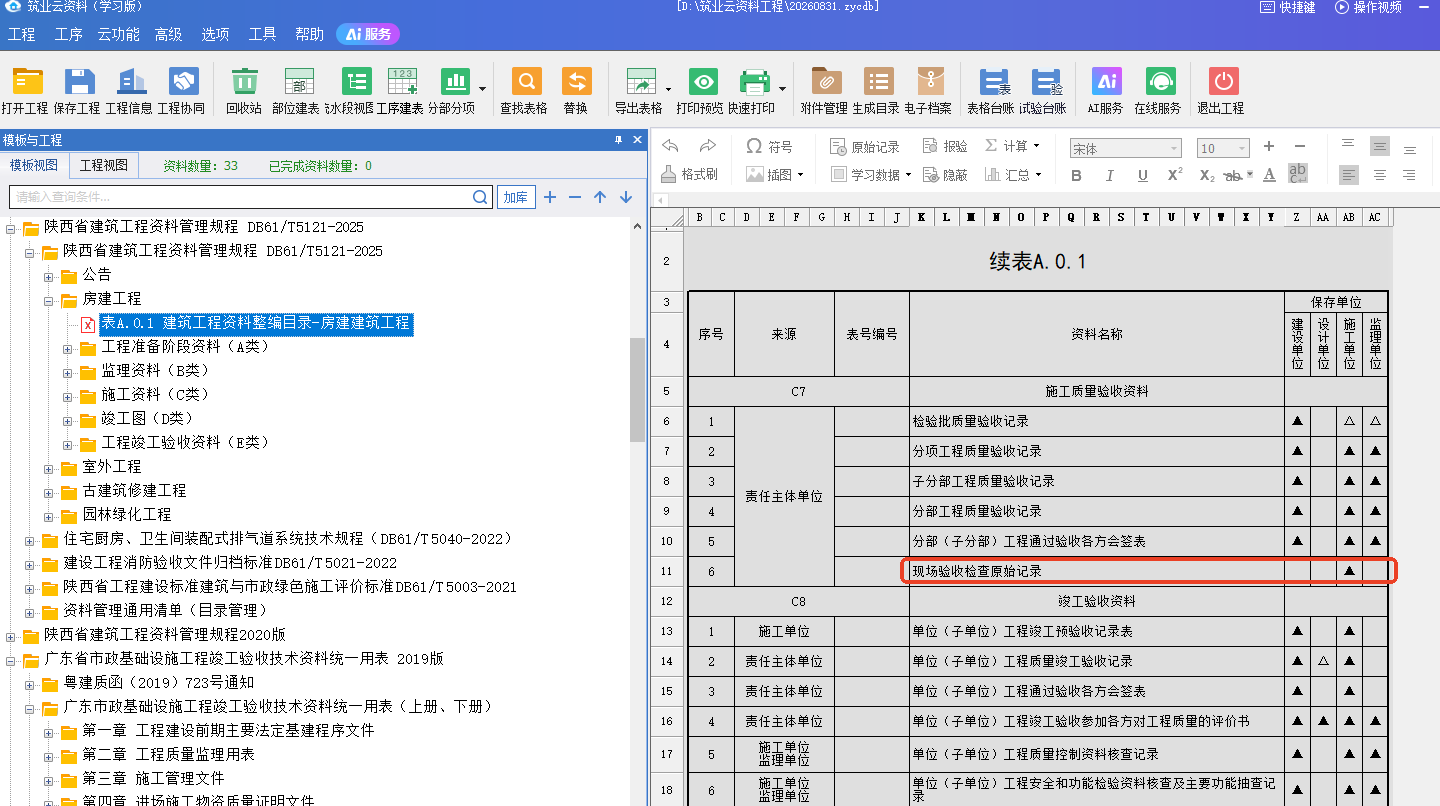Open the 计算 dropdown arrow

(1036, 146)
